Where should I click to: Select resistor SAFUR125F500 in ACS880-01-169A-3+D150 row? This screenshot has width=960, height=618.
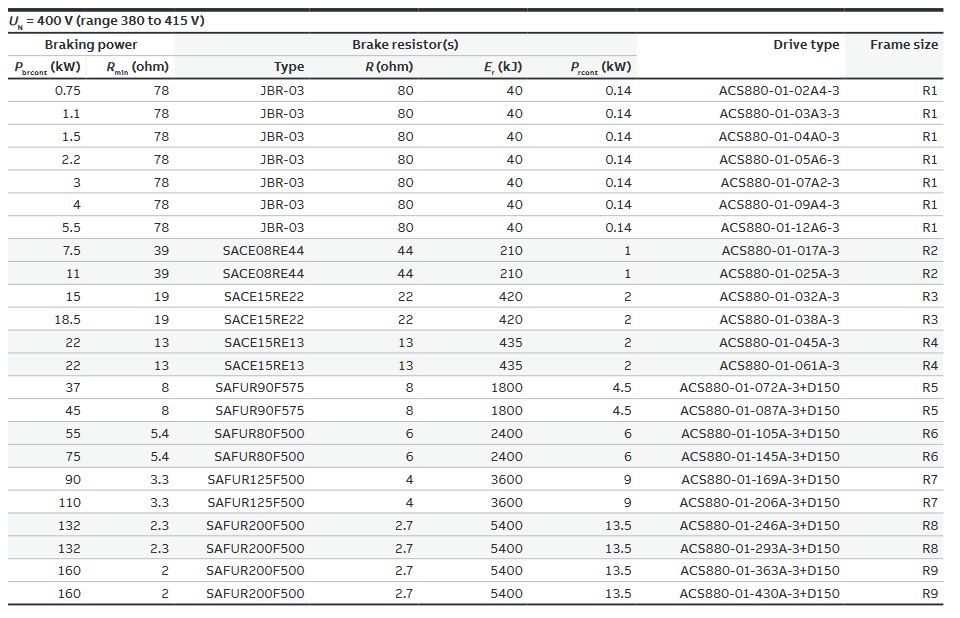coord(256,480)
